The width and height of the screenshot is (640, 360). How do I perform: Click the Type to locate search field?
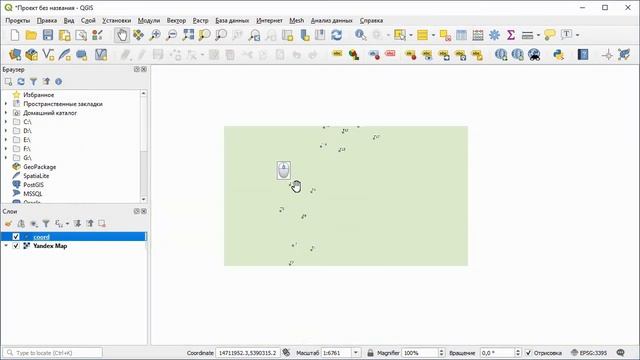point(53,353)
